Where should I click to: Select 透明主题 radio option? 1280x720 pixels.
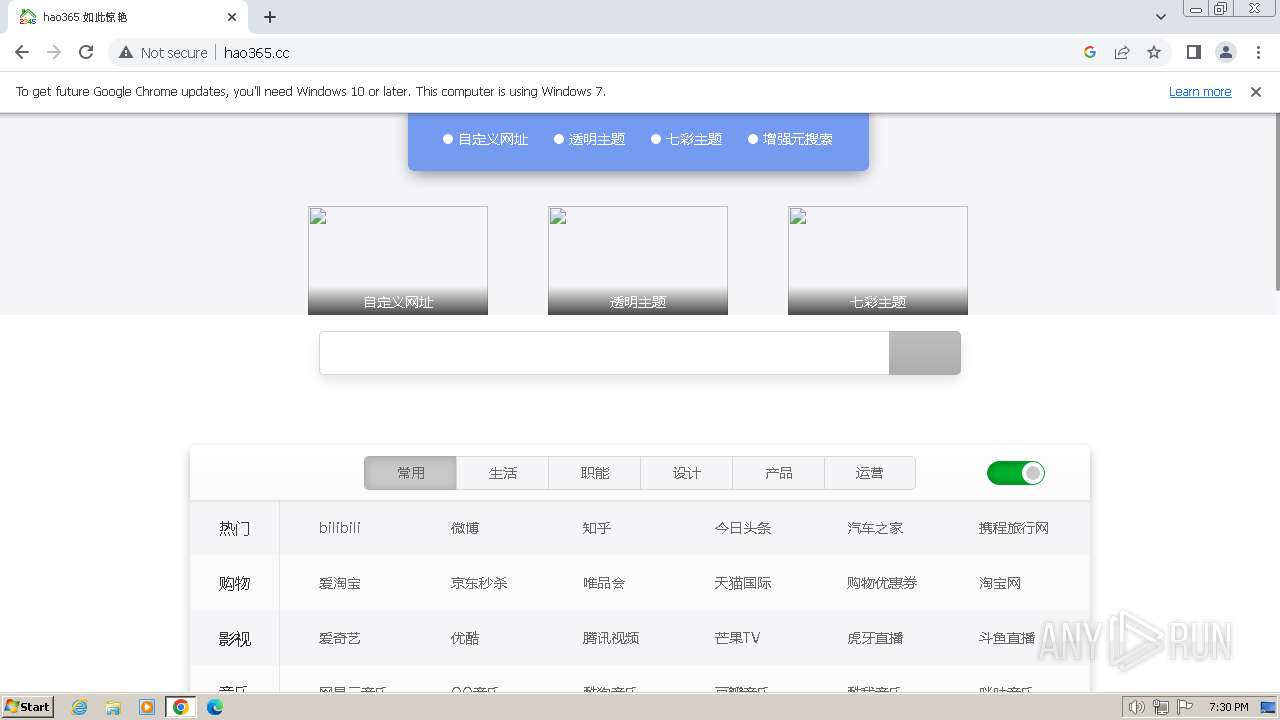point(589,139)
